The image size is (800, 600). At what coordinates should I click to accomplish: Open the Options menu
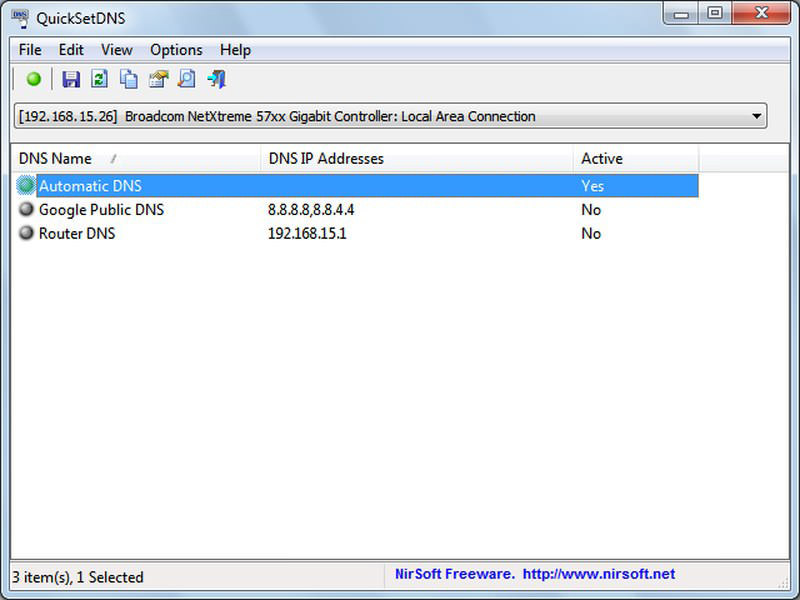(176, 50)
